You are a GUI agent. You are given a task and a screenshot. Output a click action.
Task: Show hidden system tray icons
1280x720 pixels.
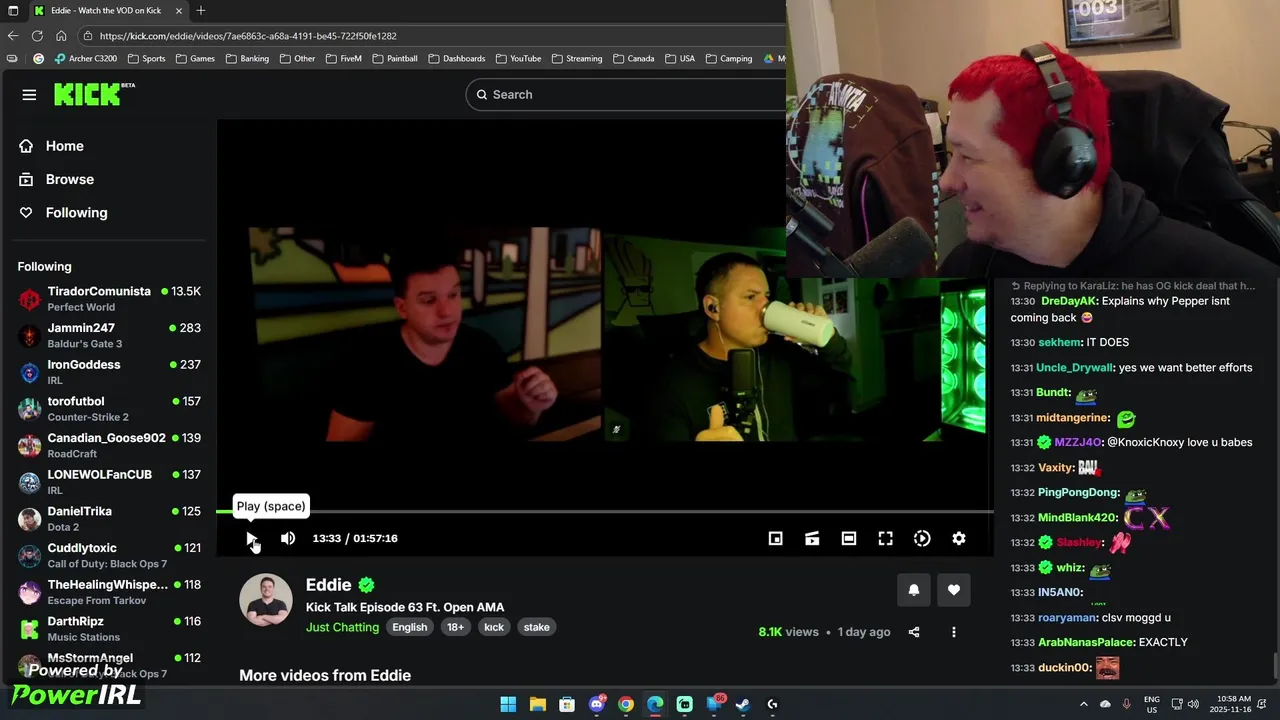pyautogui.click(x=1084, y=704)
